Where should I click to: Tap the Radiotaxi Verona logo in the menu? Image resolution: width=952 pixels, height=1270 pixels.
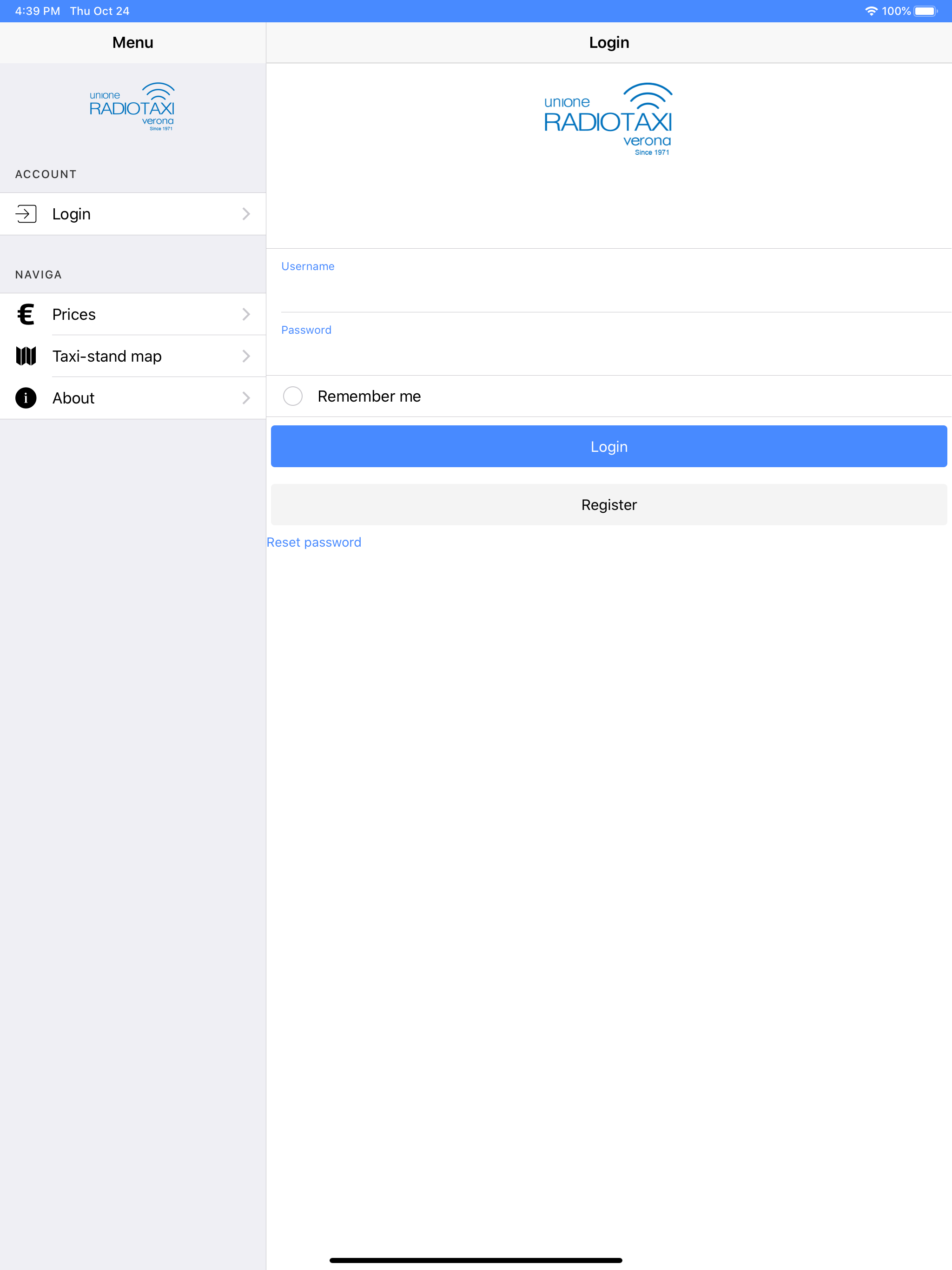[132, 107]
